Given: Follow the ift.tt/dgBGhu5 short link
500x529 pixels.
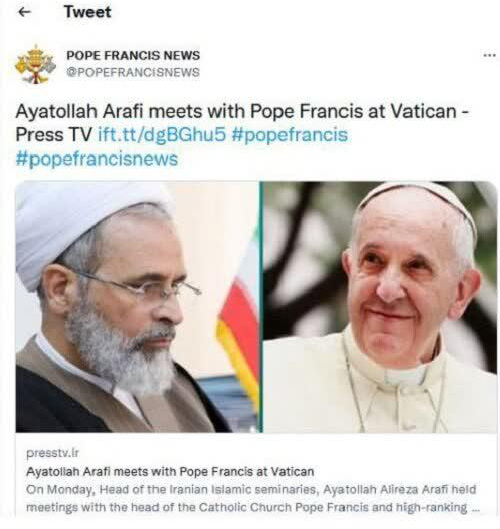Looking at the screenshot, I should (162, 135).
